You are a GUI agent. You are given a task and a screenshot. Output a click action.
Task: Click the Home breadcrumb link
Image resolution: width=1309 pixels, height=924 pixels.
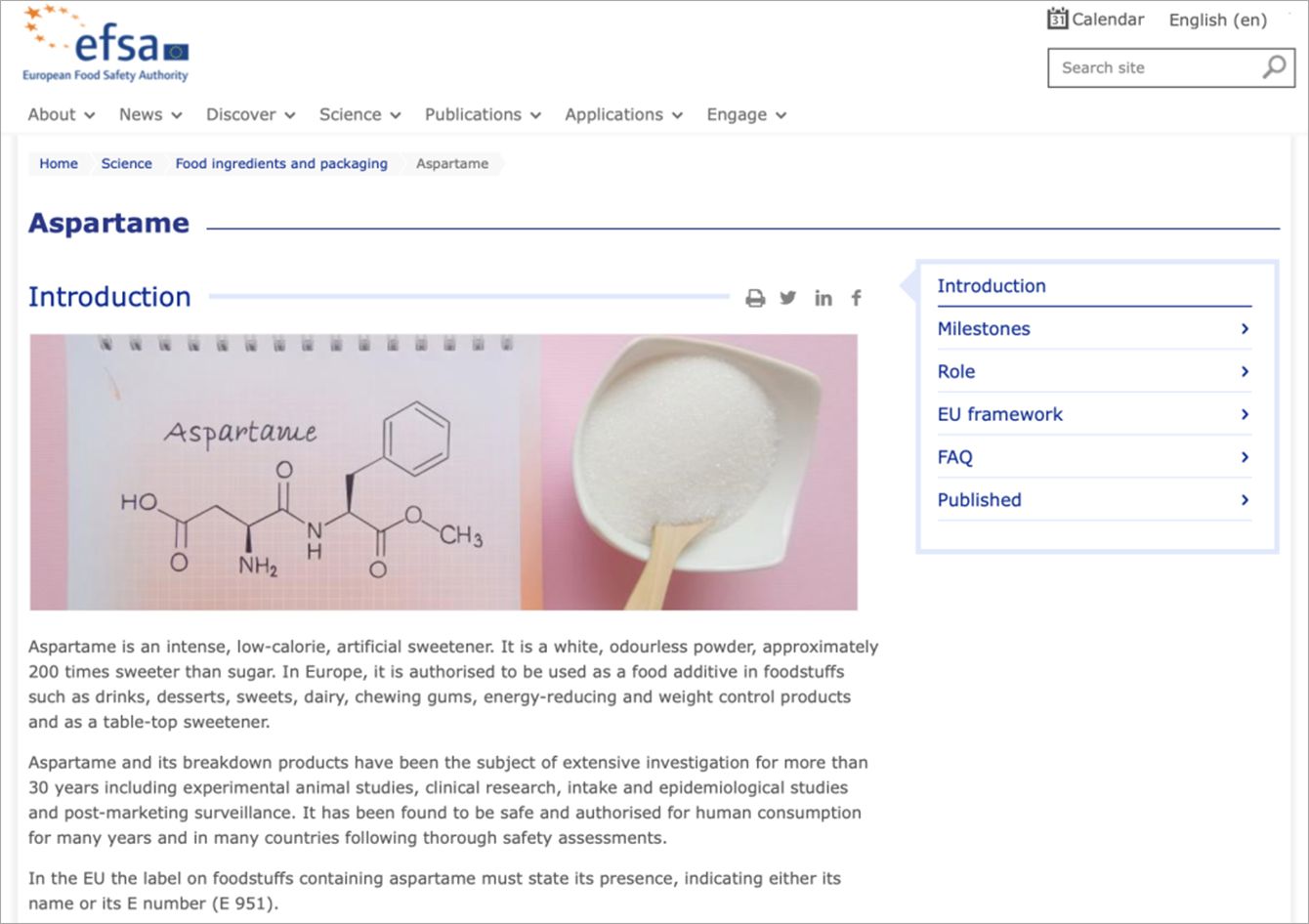tap(59, 163)
